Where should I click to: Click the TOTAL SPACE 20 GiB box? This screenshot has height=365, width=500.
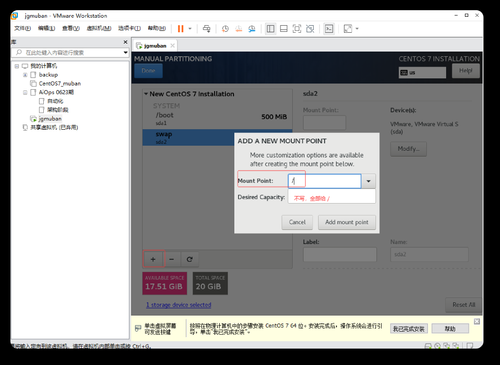tap(210, 283)
